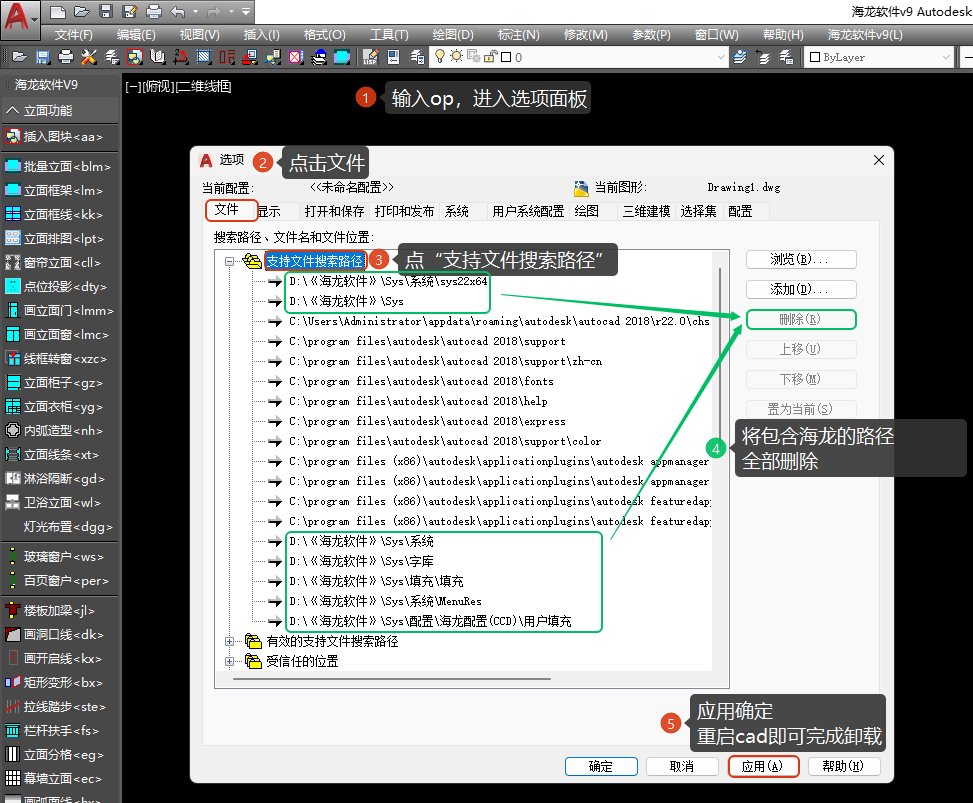The height and width of the screenshot is (803, 973).
Task: Expand the 有效的支持文件搜索路径 node
Action: [x=230, y=642]
